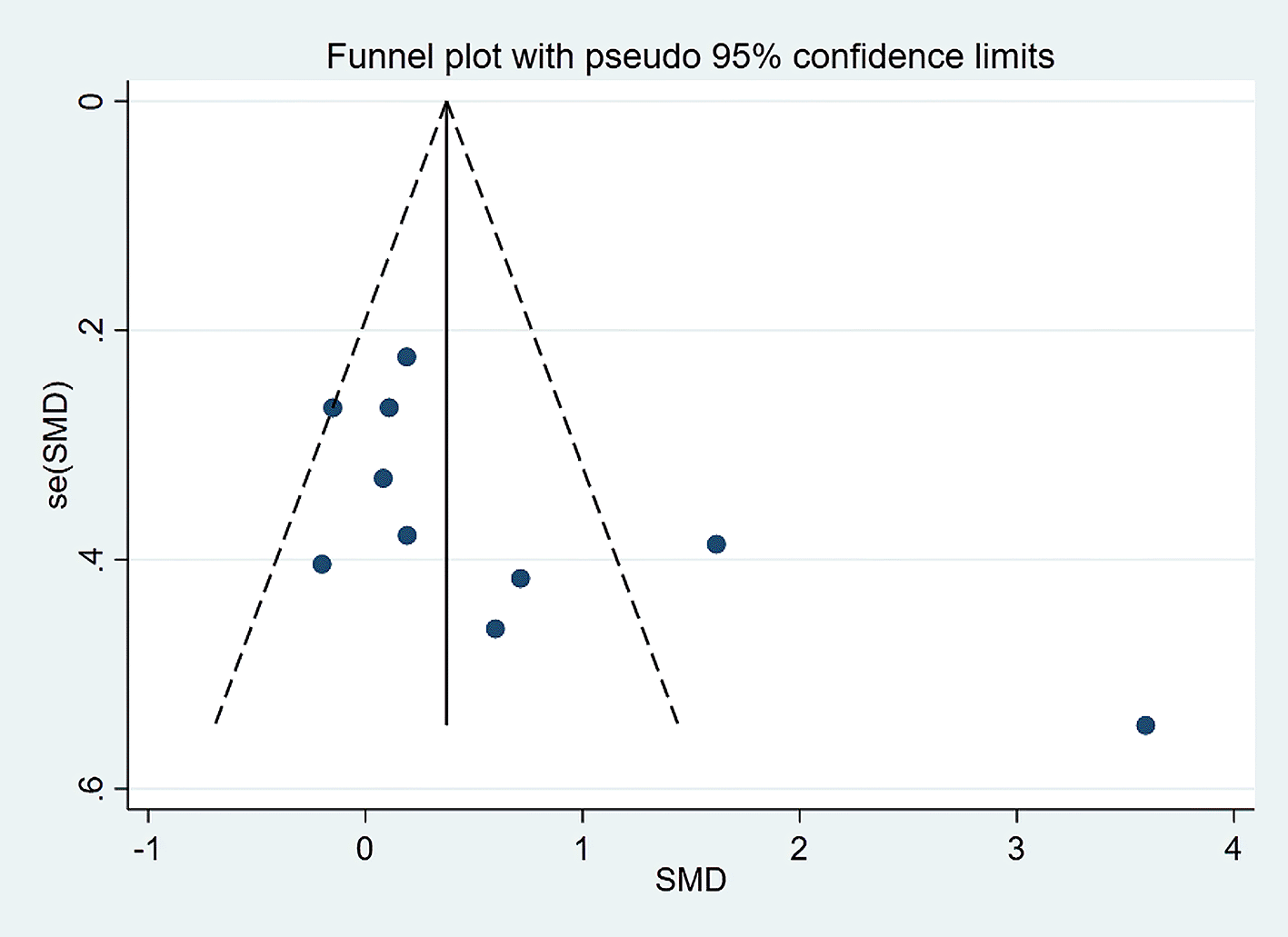Click the leftmost data point near se 0.4

tap(322, 564)
